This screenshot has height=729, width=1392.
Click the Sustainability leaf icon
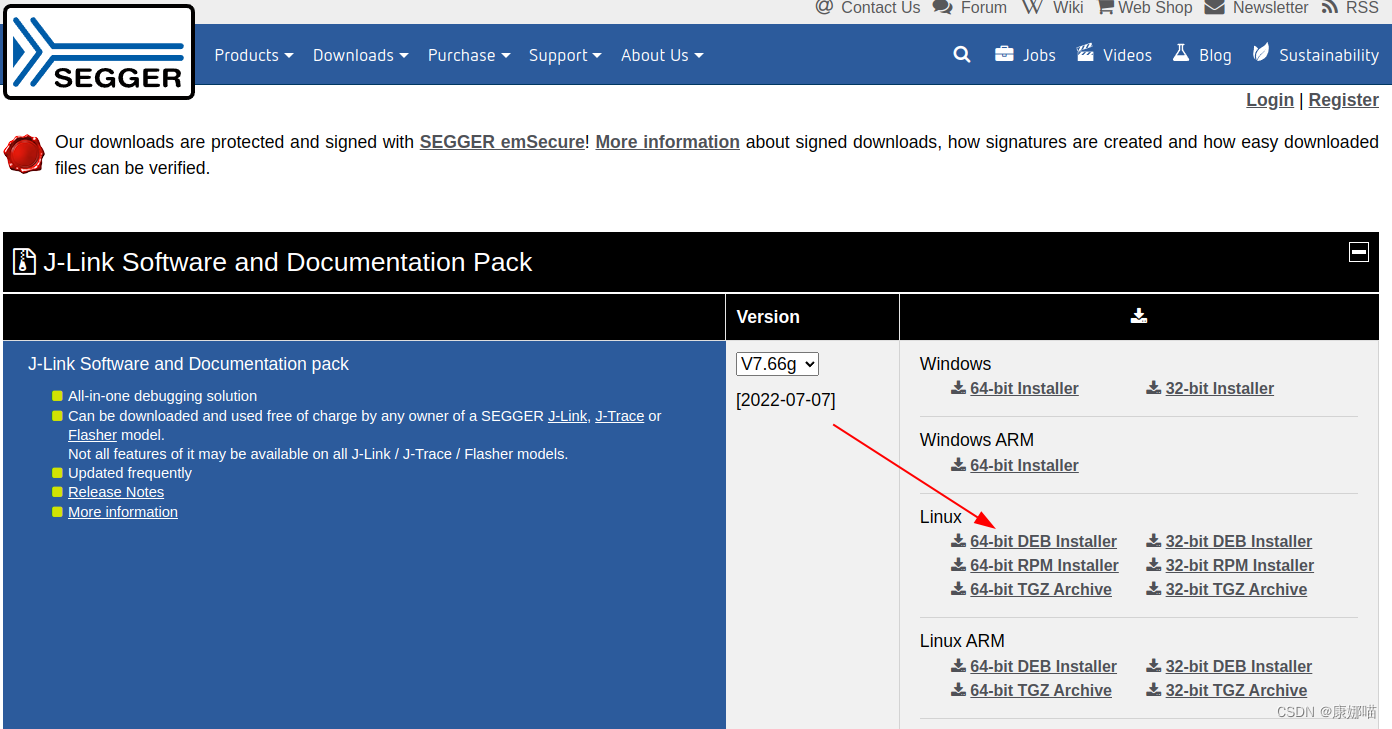[x=1261, y=53]
